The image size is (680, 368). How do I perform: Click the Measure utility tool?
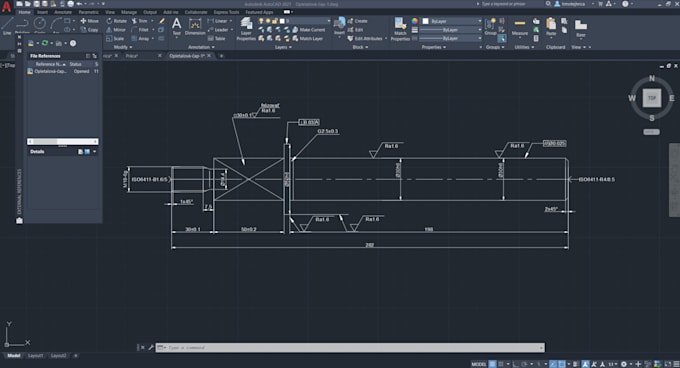click(x=520, y=27)
